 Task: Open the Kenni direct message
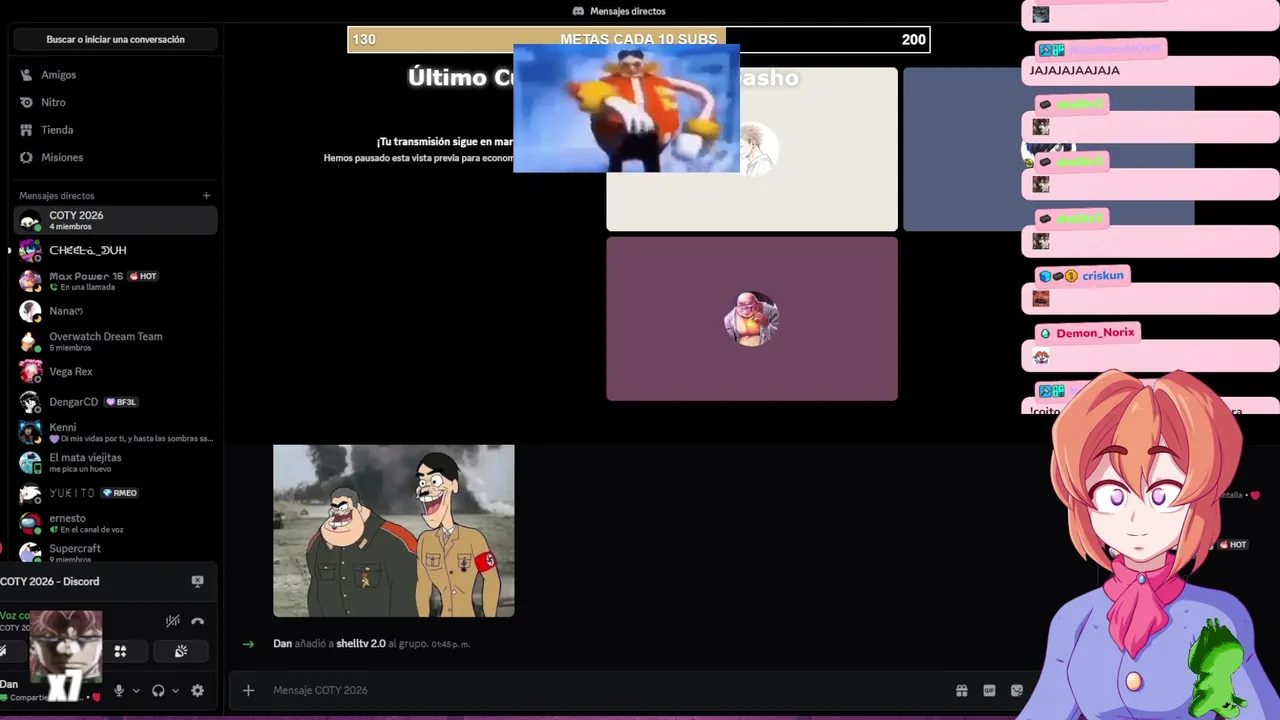pyautogui.click(x=115, y=433)
